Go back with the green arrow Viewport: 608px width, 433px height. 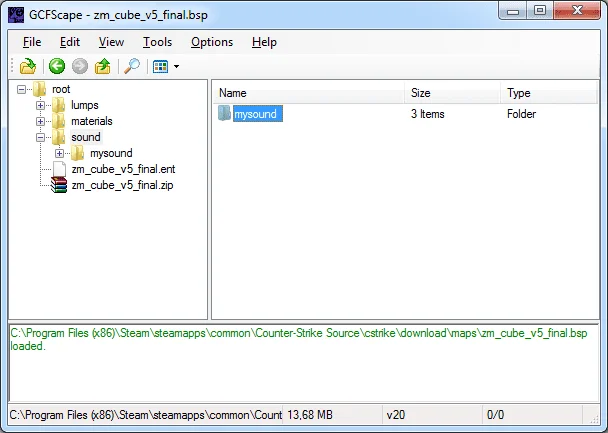coord(57,67)
